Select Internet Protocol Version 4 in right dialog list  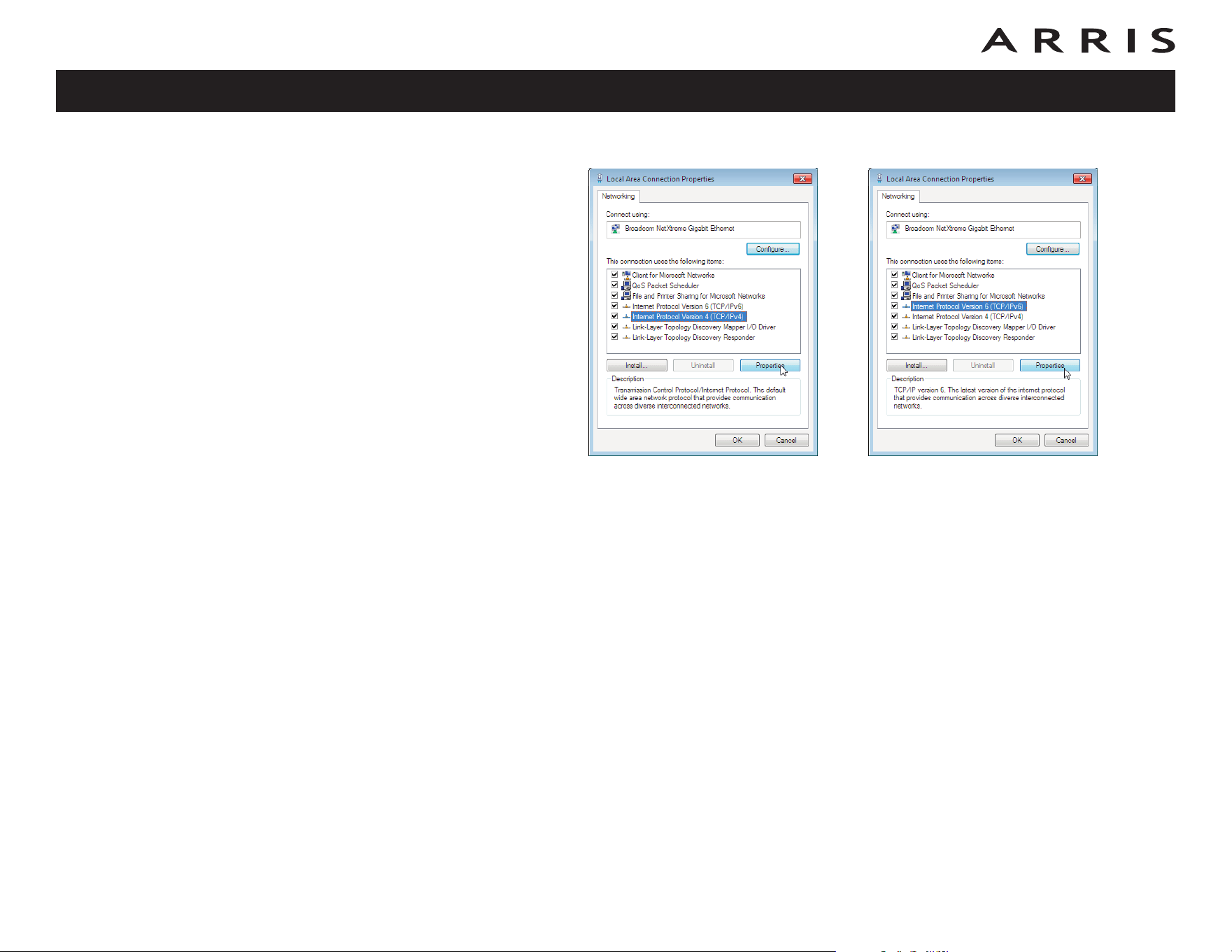coord(967,317)
